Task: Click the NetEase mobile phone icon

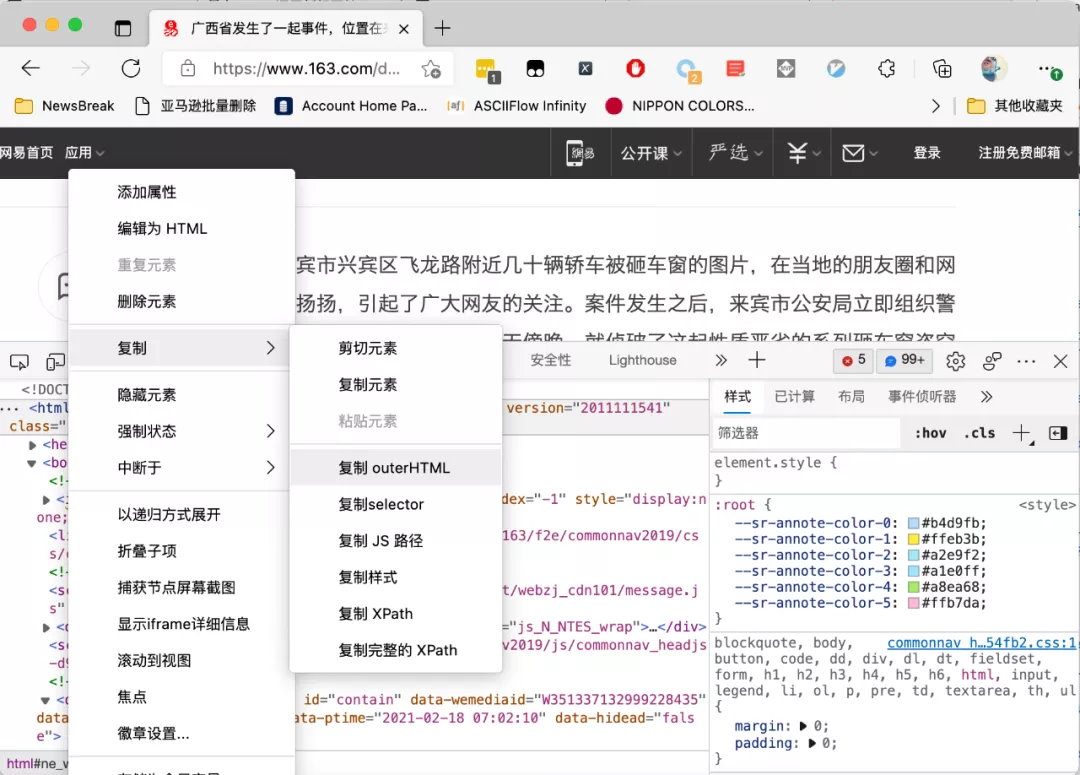Action: click(x=580, y=153)
